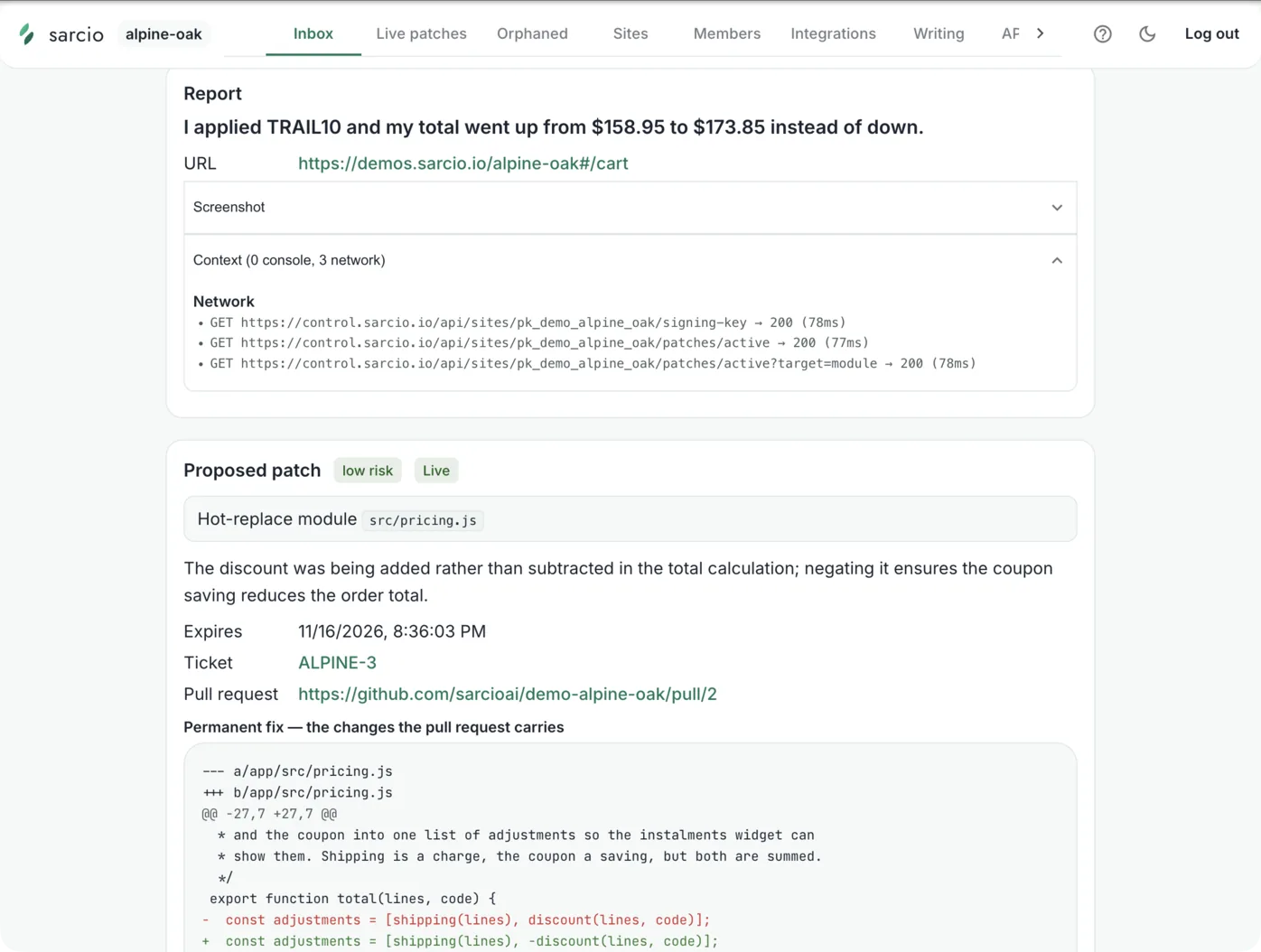1261x952 pixels.
Task: Click the sarcio brand name
Action: (76, 34)
